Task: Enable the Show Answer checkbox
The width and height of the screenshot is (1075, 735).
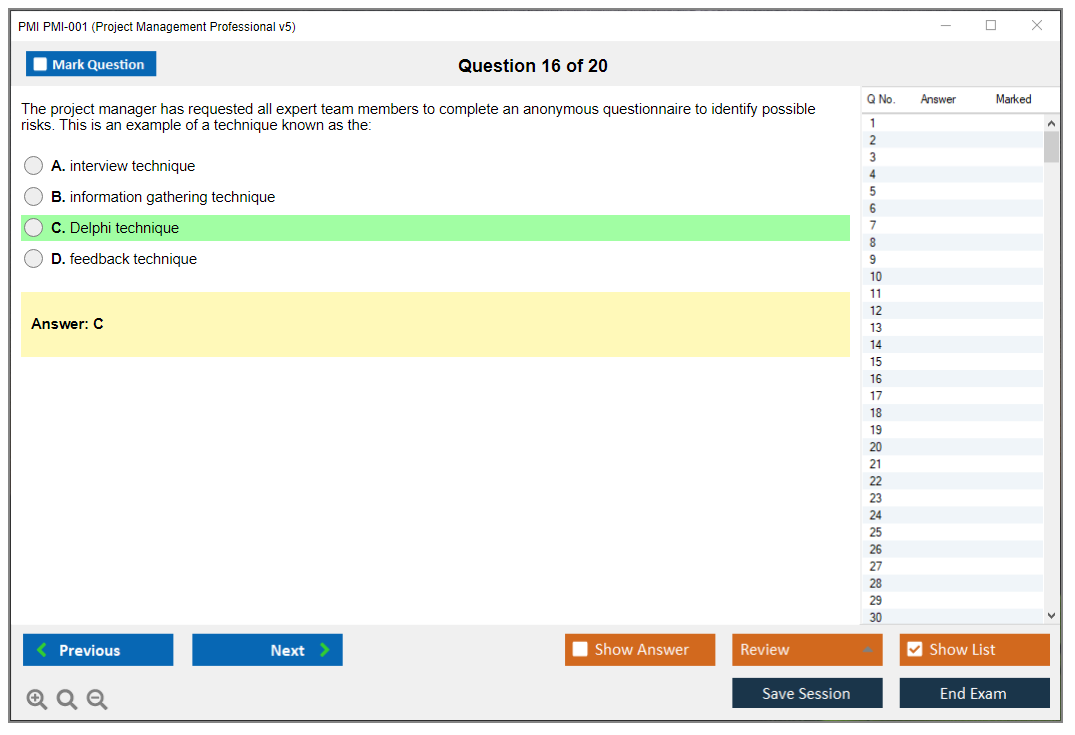Action: 580,650
